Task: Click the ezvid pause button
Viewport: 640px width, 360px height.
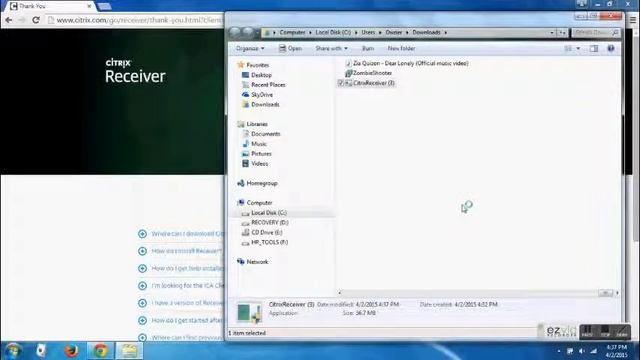Action: 587,331
